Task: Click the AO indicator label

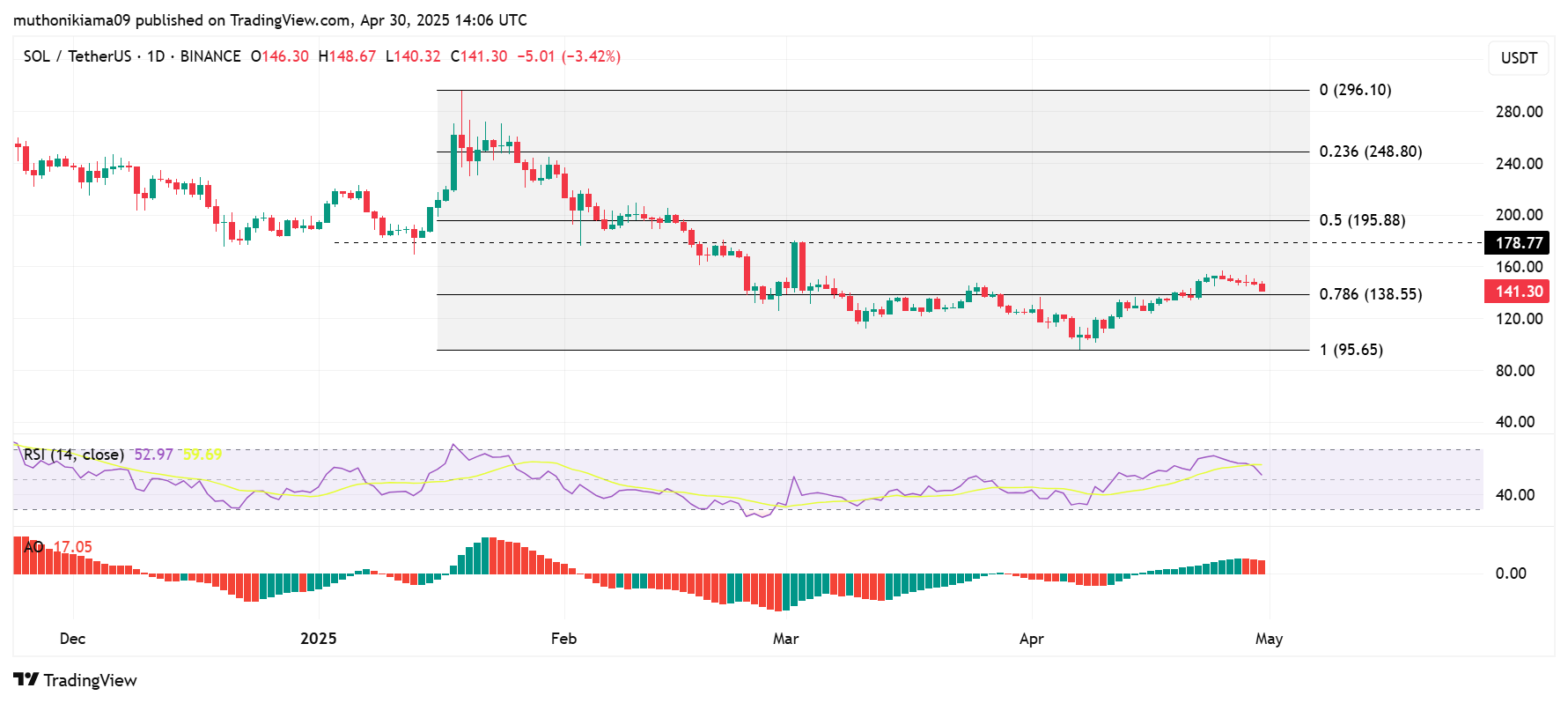Action: (x=33, y=547)
